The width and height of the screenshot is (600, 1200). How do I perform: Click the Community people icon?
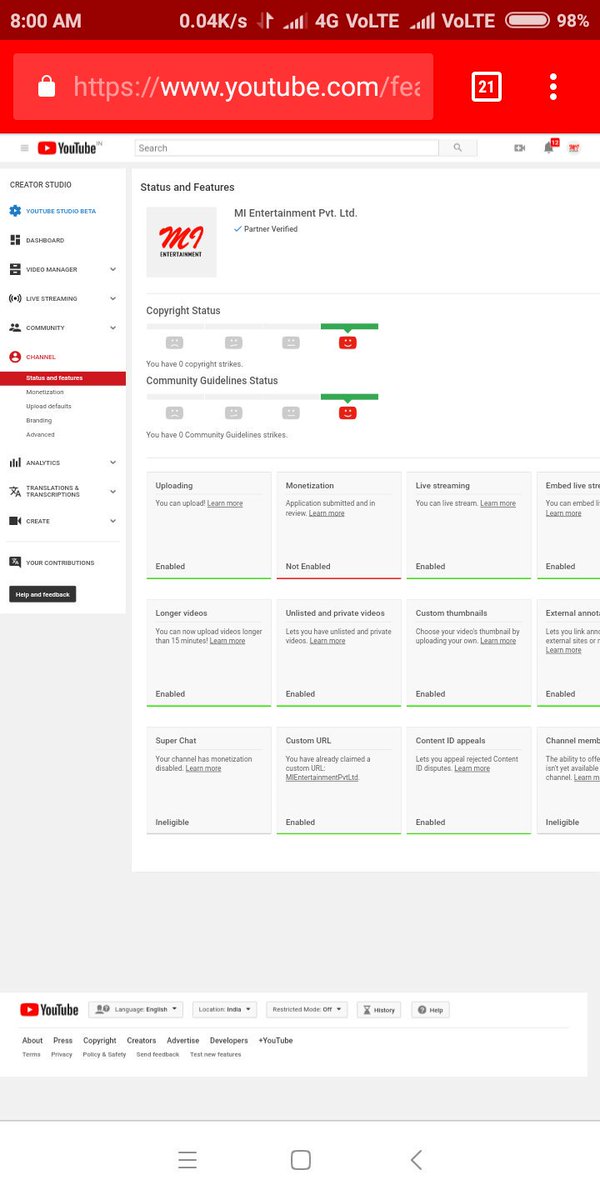[x=15, y=327]
